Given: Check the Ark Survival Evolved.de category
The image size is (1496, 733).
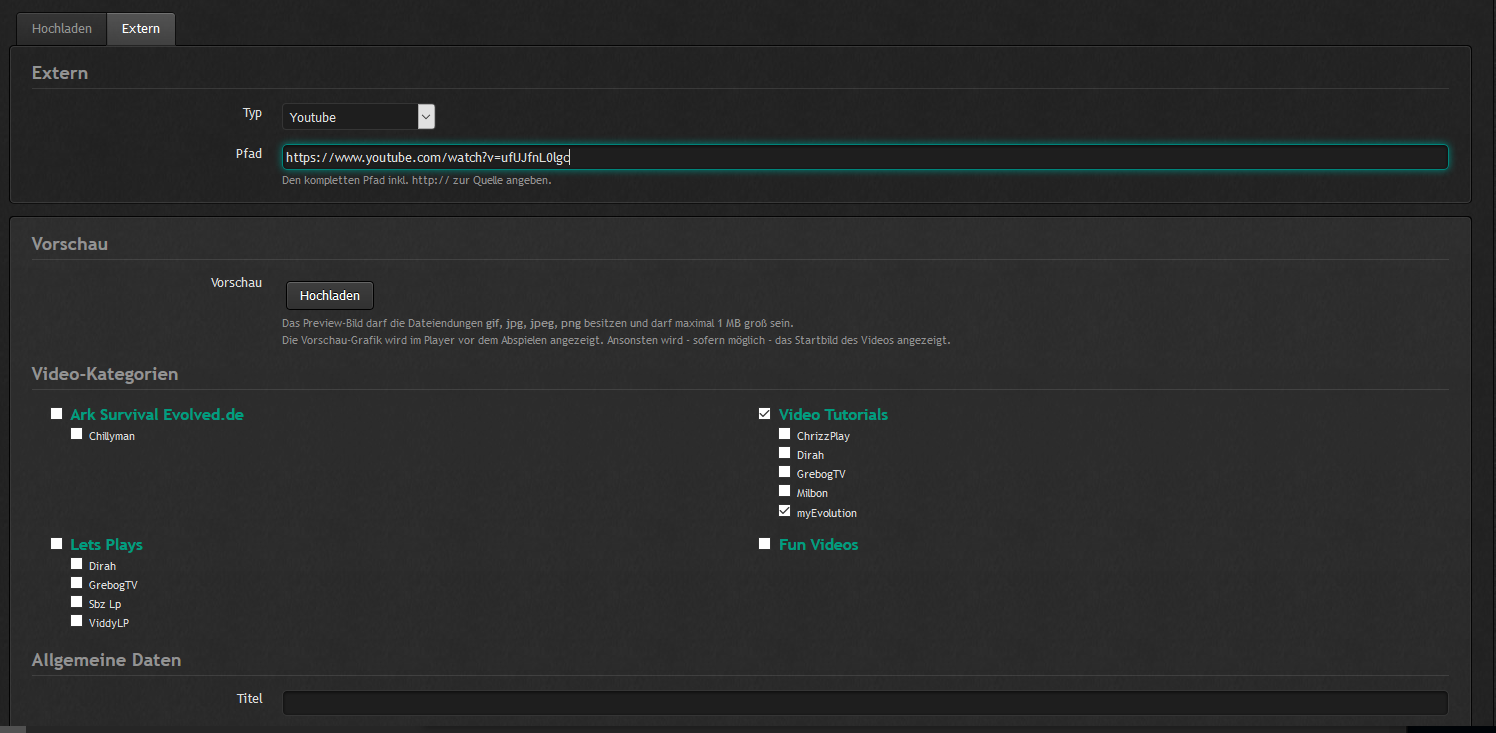Looking at the screenshot, I should tap(57, 414).
